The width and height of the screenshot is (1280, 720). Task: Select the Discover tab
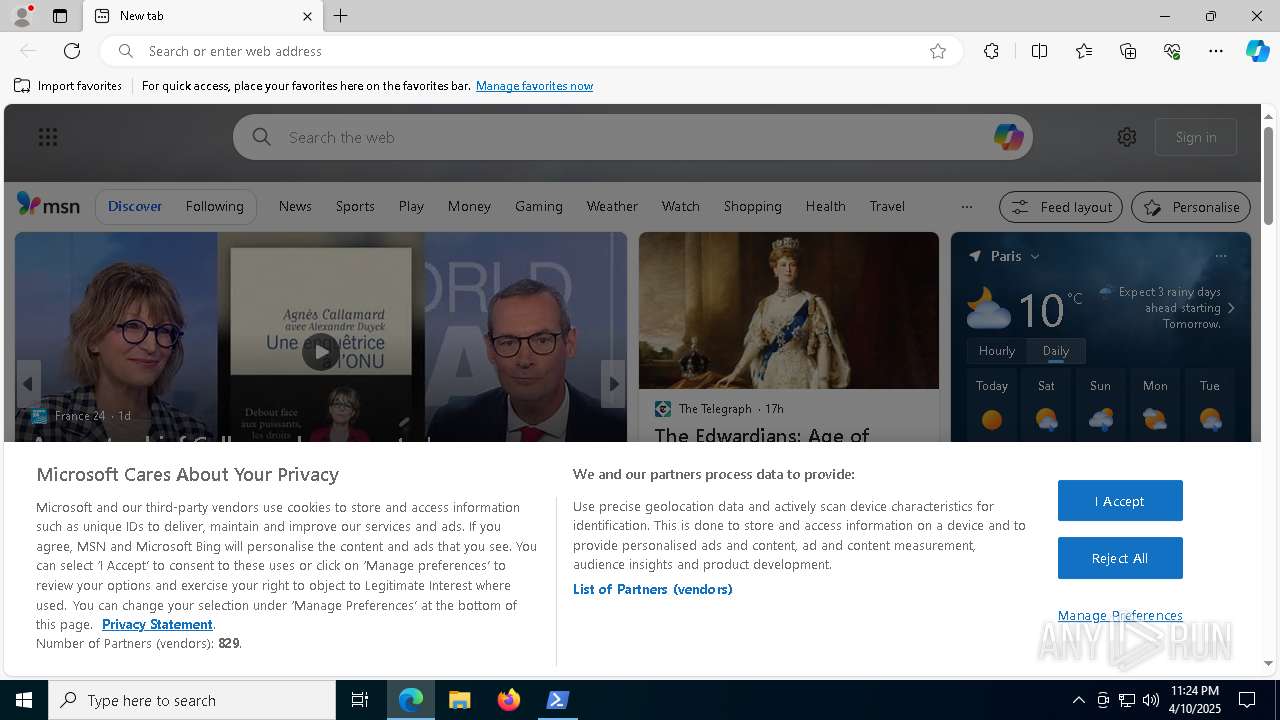(x=135, y=206)
